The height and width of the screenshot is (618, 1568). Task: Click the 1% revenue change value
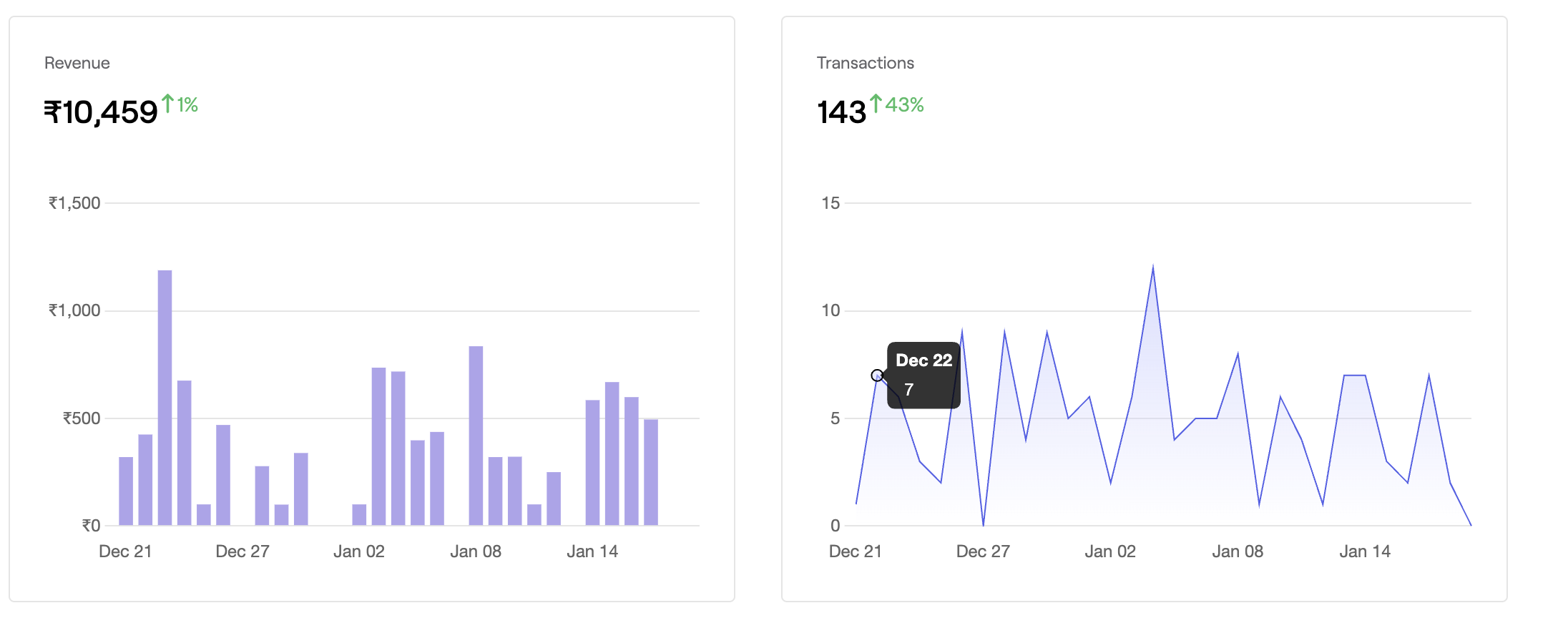click(187, 105)
